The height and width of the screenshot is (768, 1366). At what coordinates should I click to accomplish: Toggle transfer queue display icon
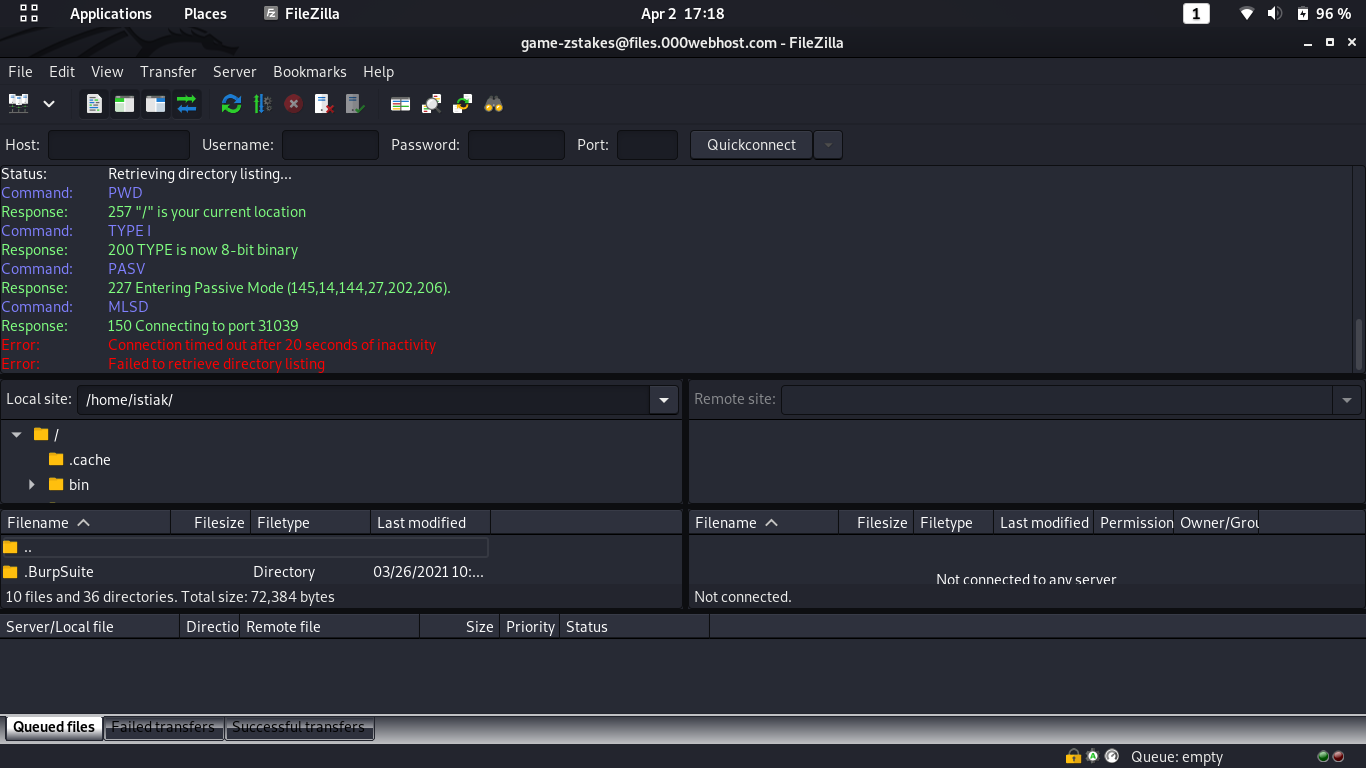point(186,103)
